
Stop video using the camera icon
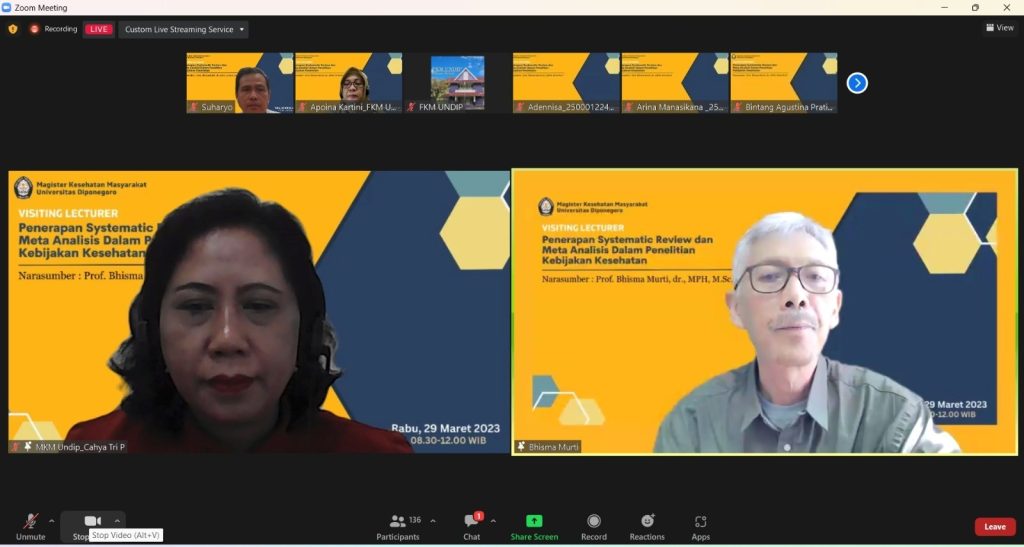pos(92,521)
